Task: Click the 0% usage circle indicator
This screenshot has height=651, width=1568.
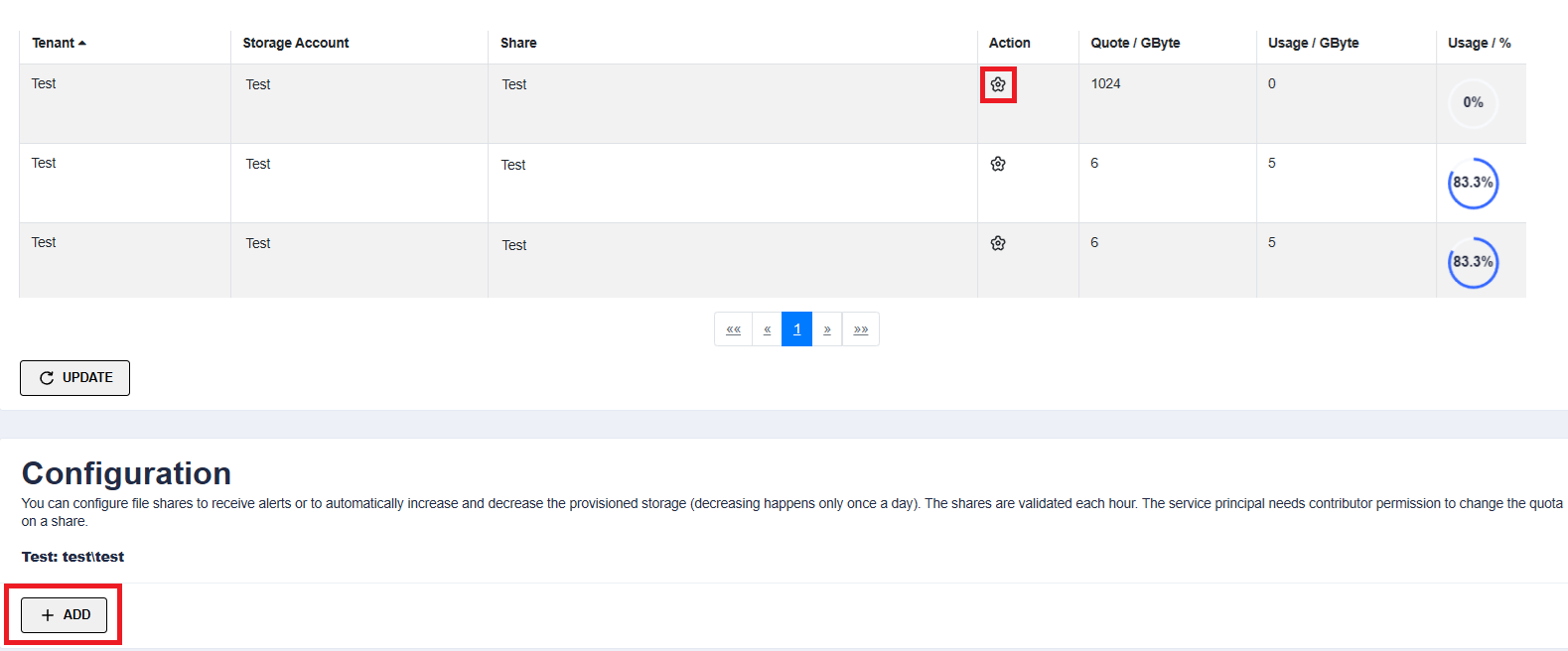Action: pos(1473,103)
